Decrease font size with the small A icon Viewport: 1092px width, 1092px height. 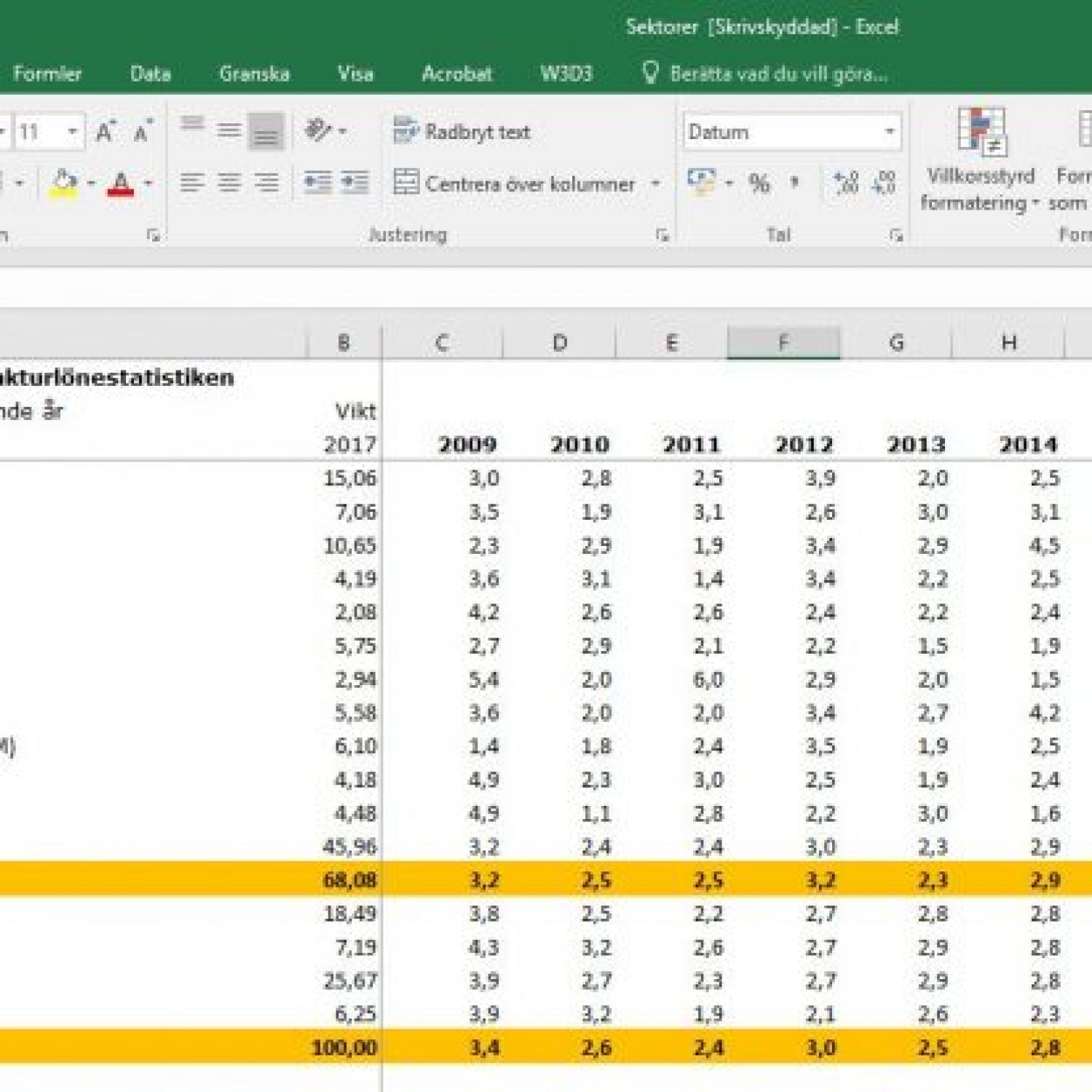(143, 132)
